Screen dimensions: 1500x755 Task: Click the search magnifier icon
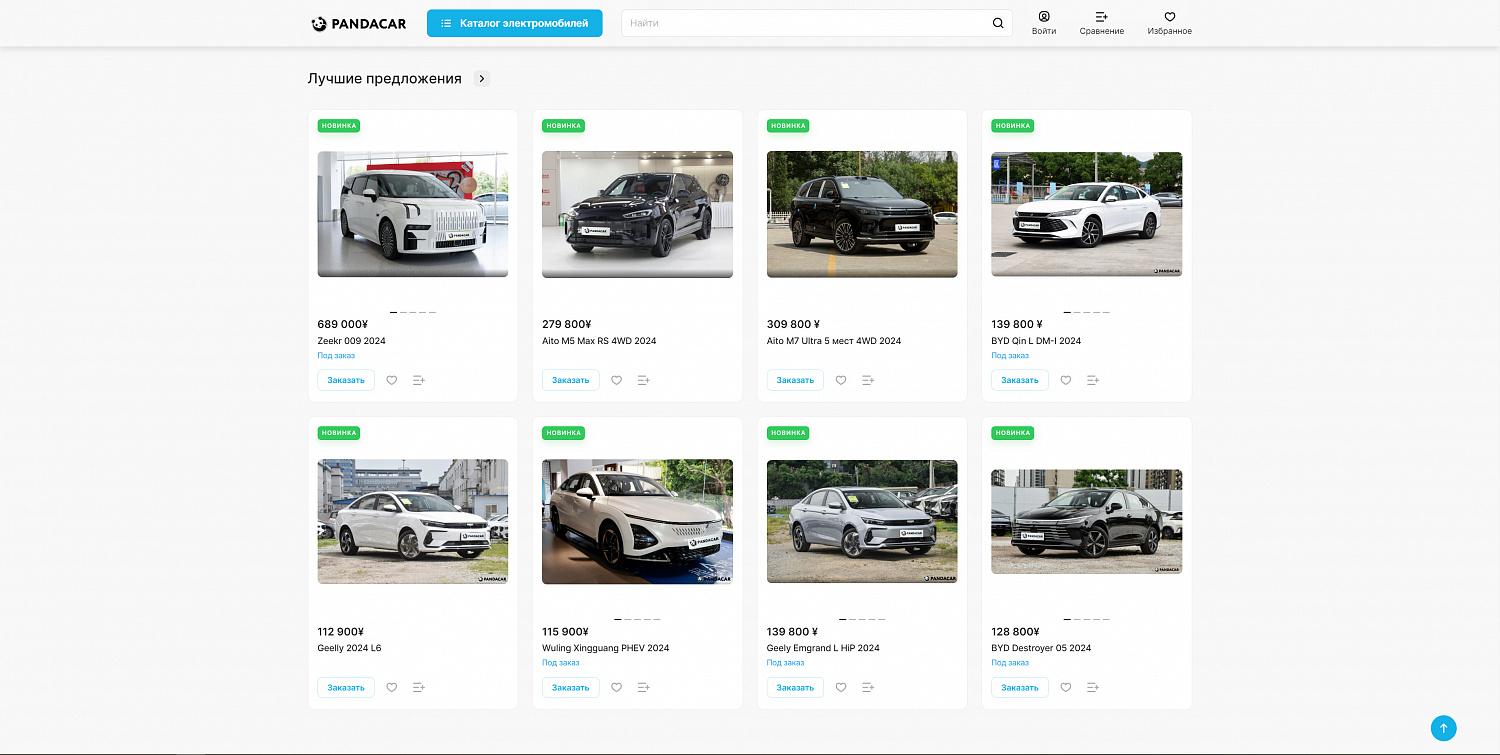(998, 23)
